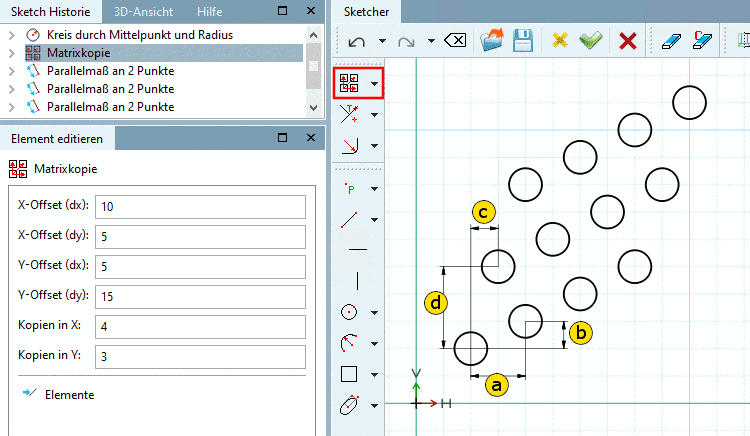Open the rectangle tool dropdown arrow
This screenshot has height=436, width=750.
point(375,374)
